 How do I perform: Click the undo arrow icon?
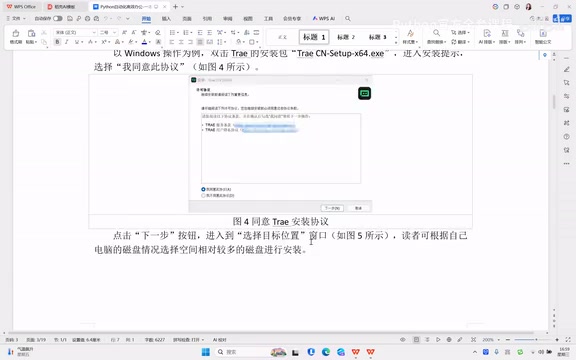coord(106,18)
